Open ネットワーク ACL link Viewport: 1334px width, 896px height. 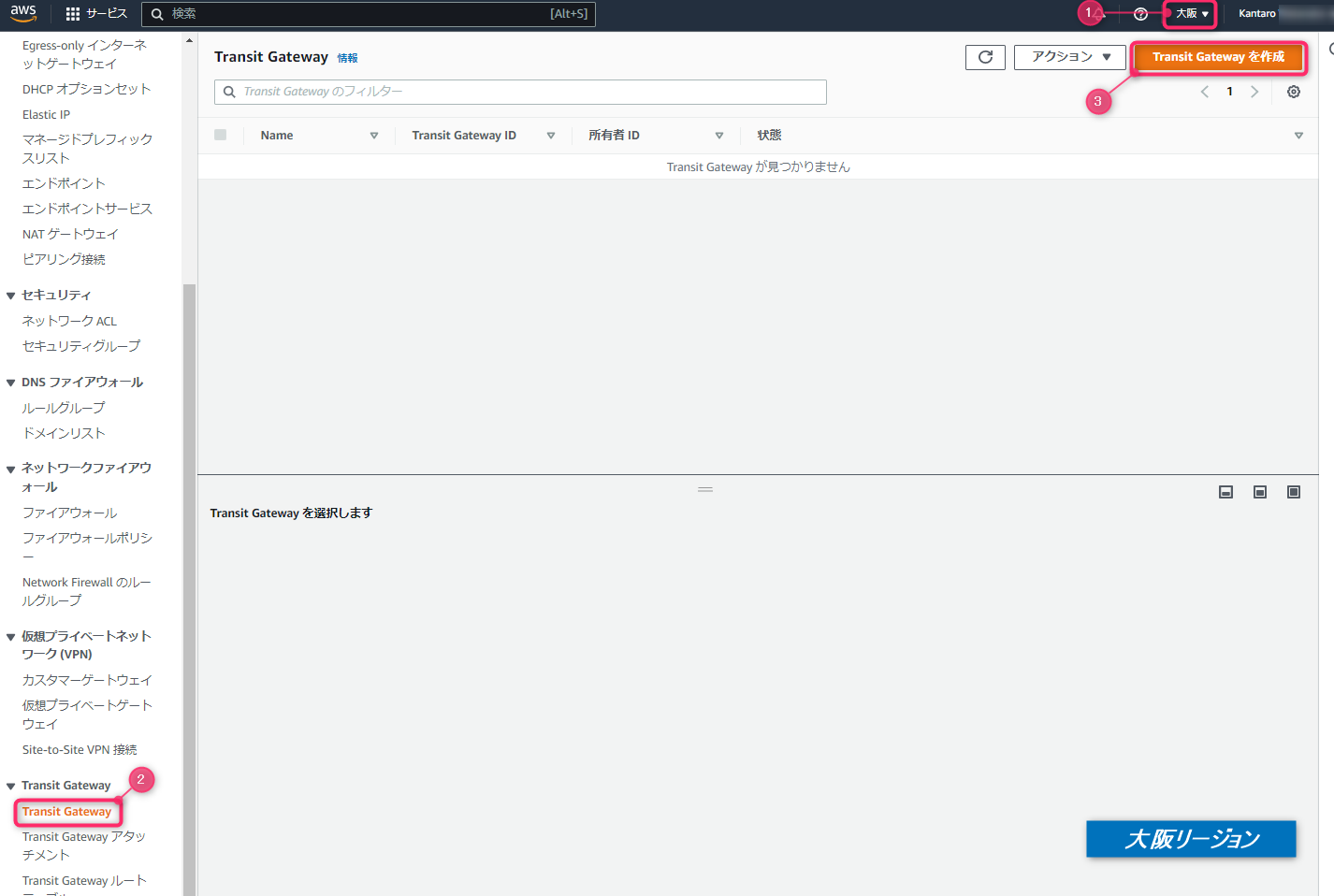point(69,321)
